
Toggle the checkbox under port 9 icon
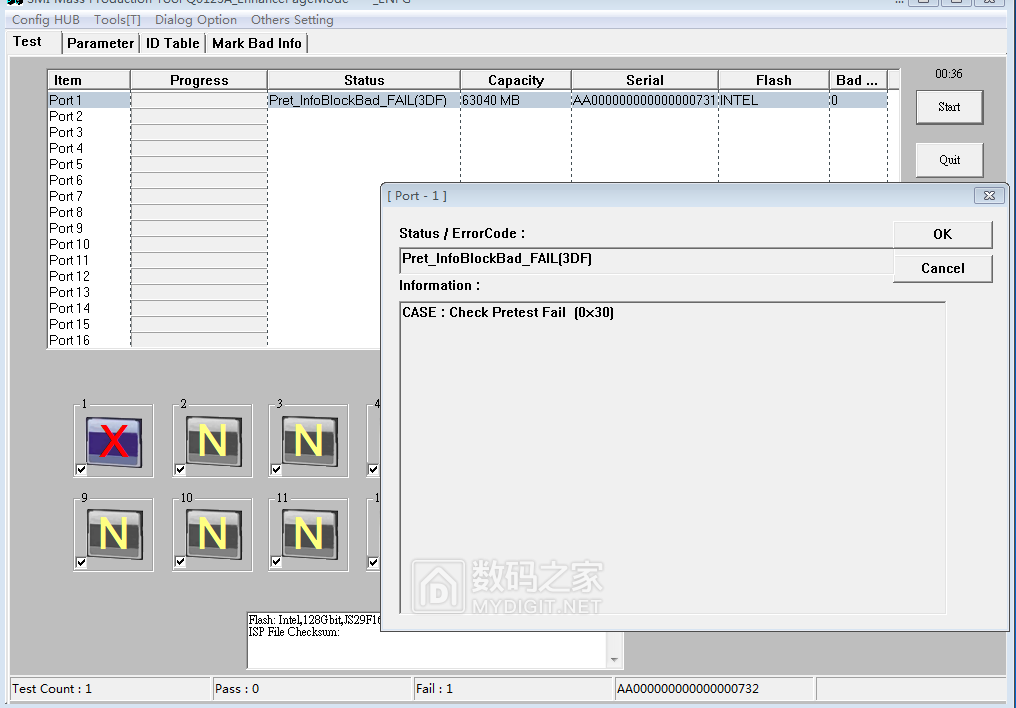pyautogui.click(x=81, y=562)
